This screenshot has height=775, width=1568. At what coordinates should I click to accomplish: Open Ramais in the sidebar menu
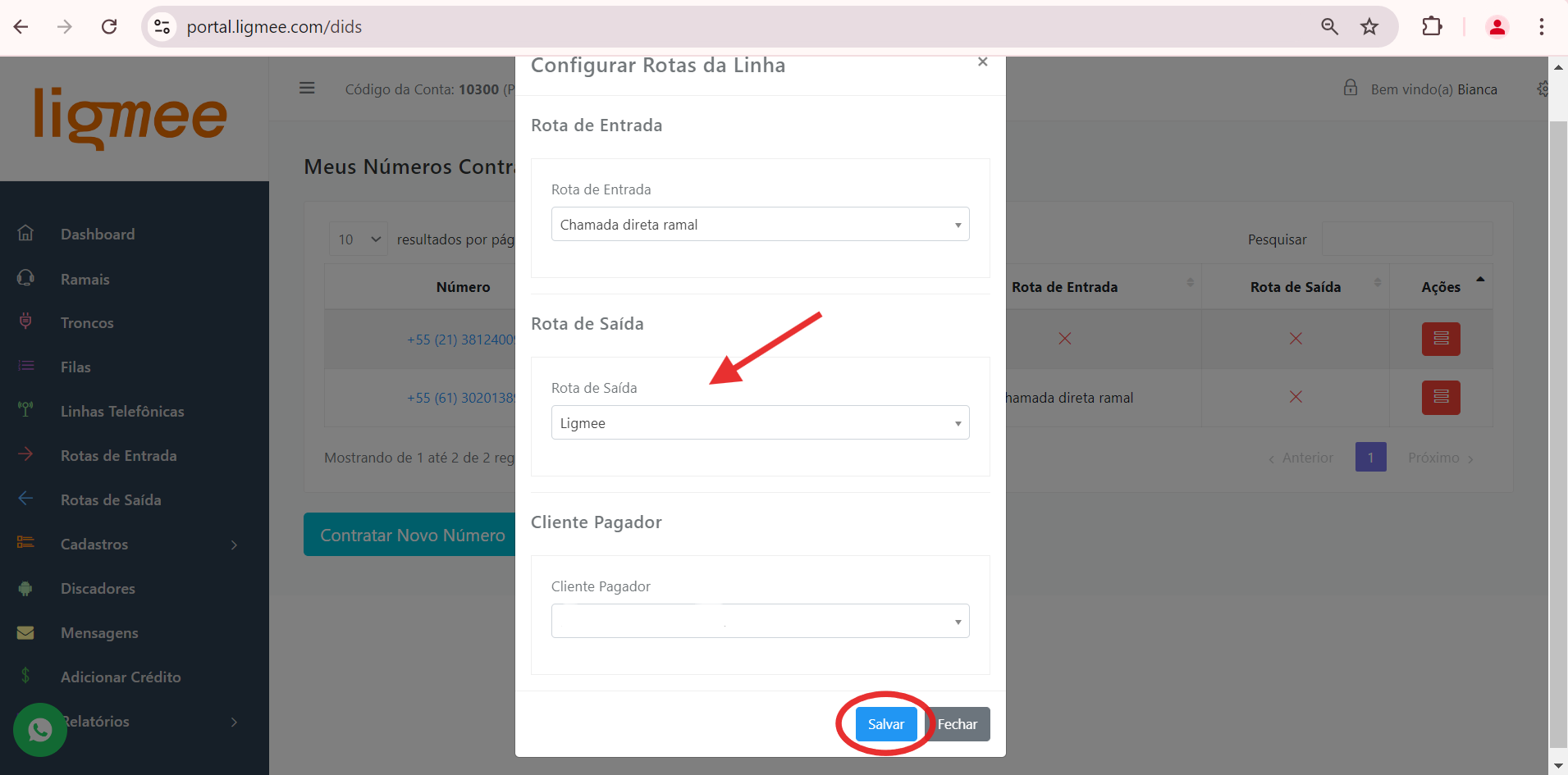point(85,280)
